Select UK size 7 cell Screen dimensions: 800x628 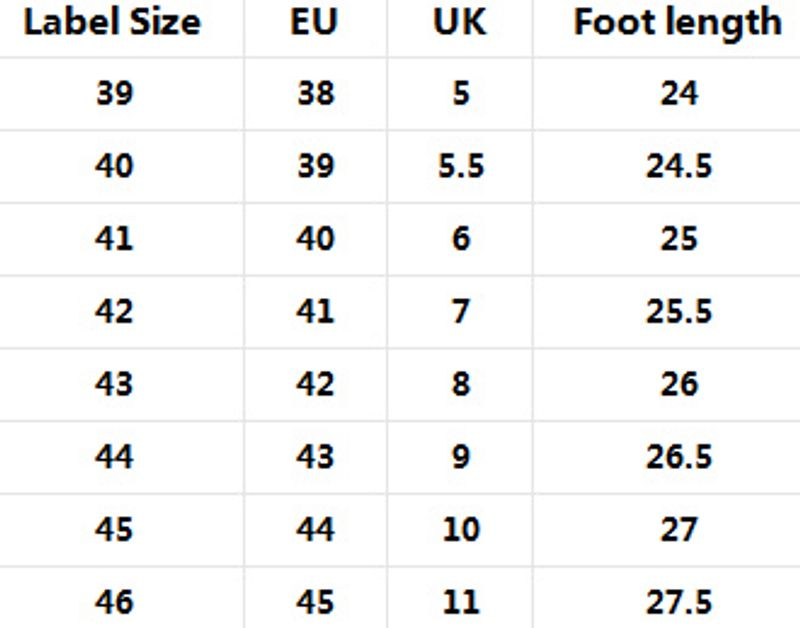click(460, 311)
